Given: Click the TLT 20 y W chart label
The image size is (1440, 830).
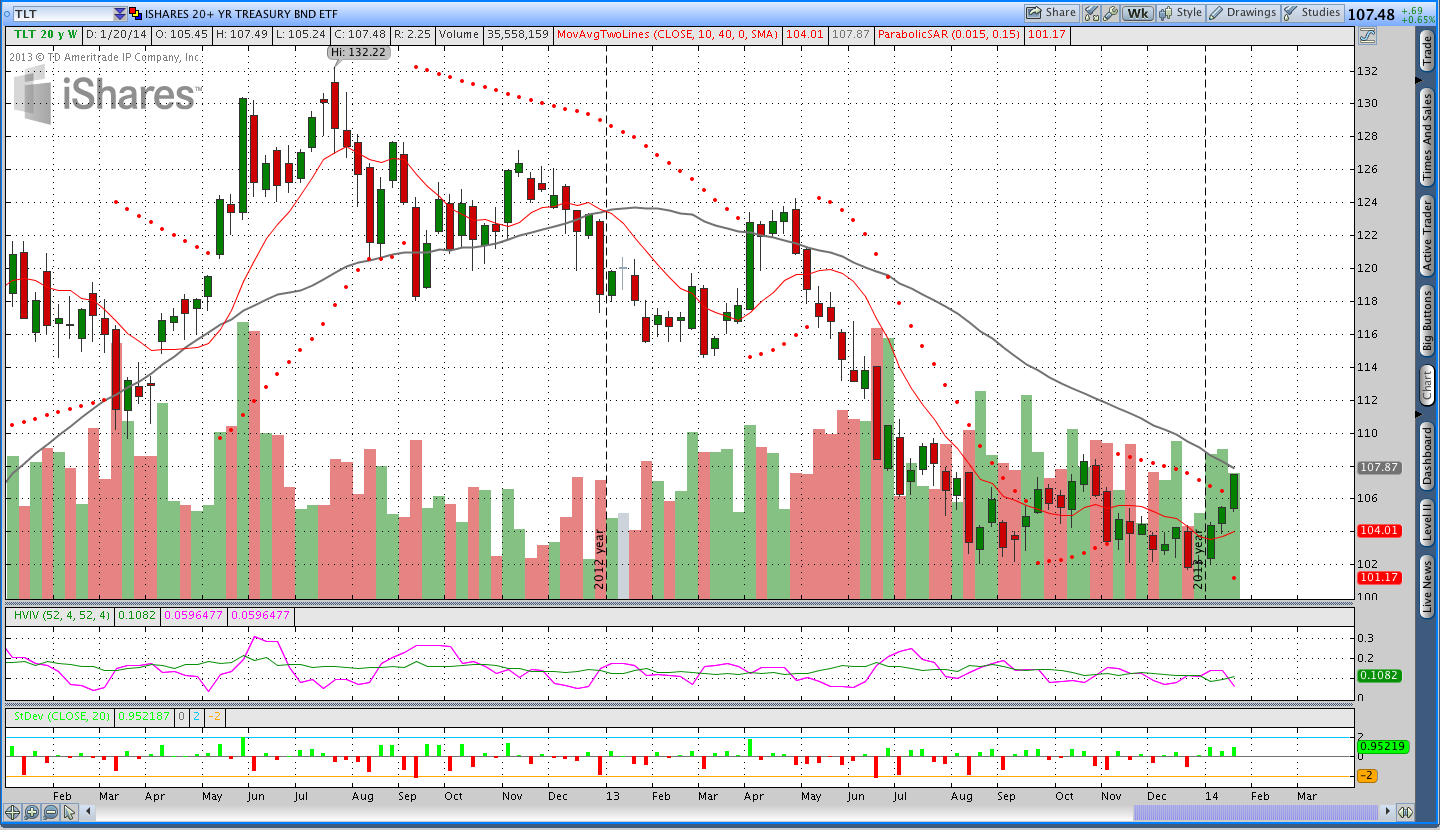Looking at the screenshot, I should pyautogui.click(x=43, y=34).
